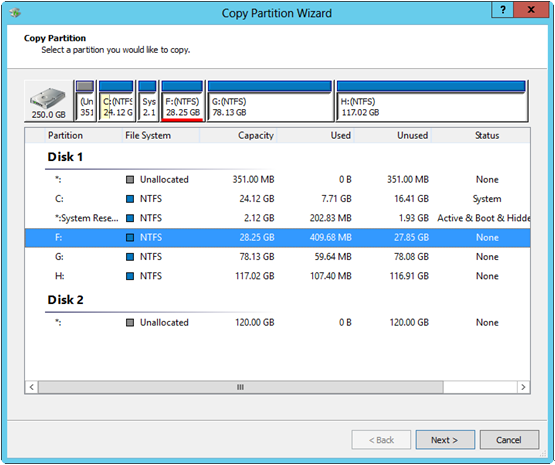The width and height of the screenshot is (555, 465).
Task: Click the NTFS icon in F: row
Action: pyautogui.click(x=130, y=237)
